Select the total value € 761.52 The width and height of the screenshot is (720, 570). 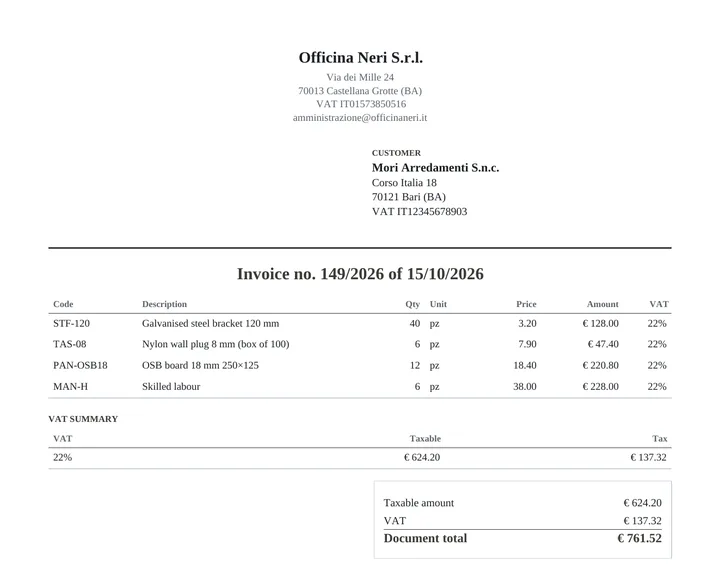click(640, 538)
